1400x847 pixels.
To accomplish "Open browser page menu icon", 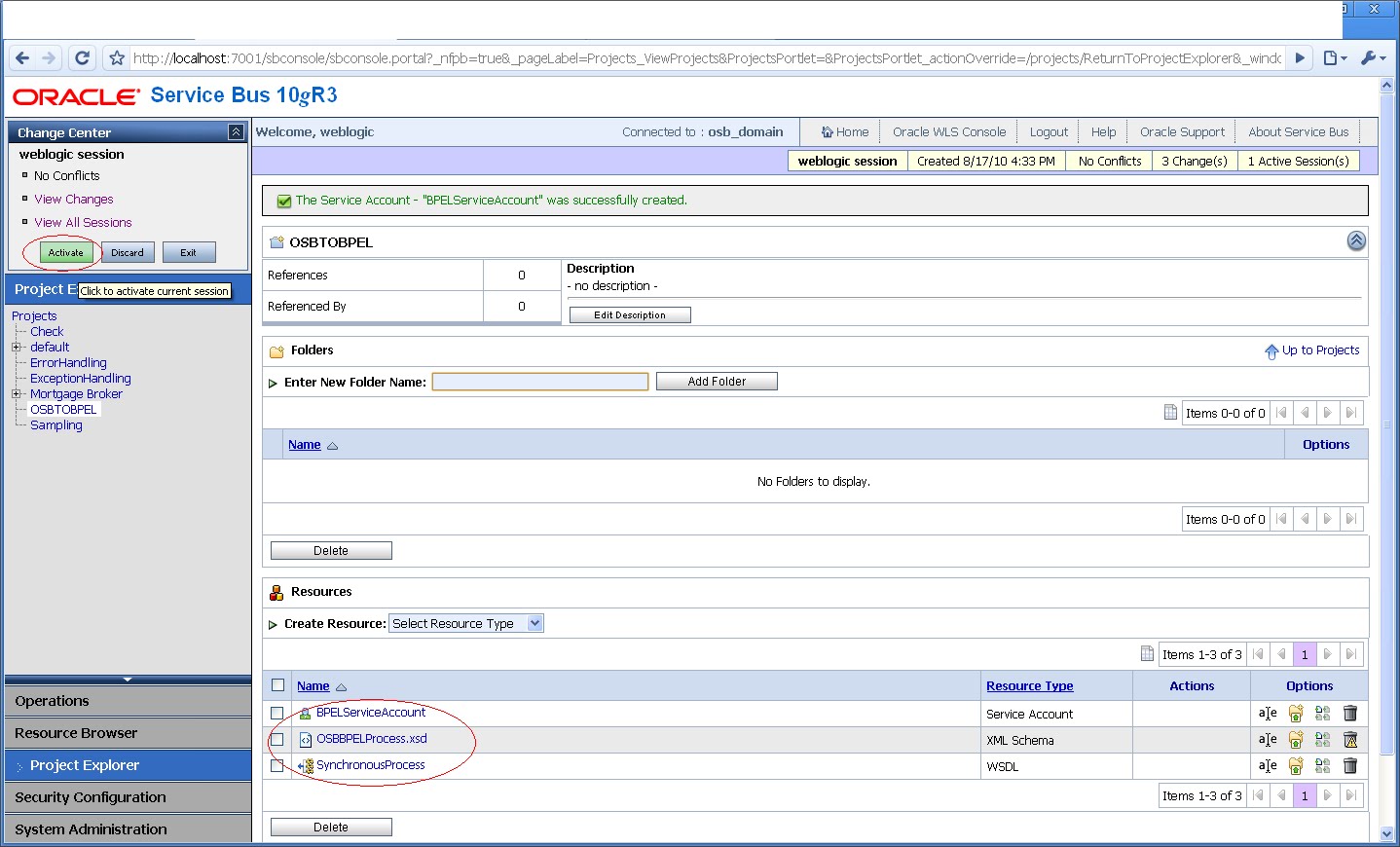I will 1336,57.
